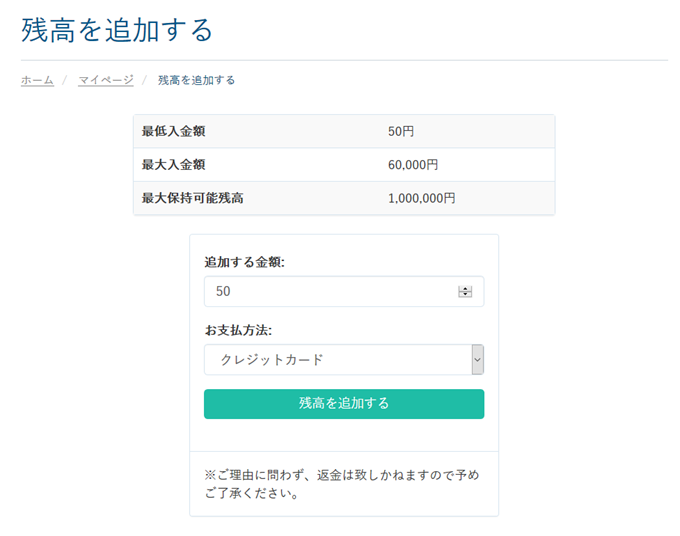Viewport: 680px width, 536px height.
Task: Click the お支払方法 label
Action: pos(238,330)
